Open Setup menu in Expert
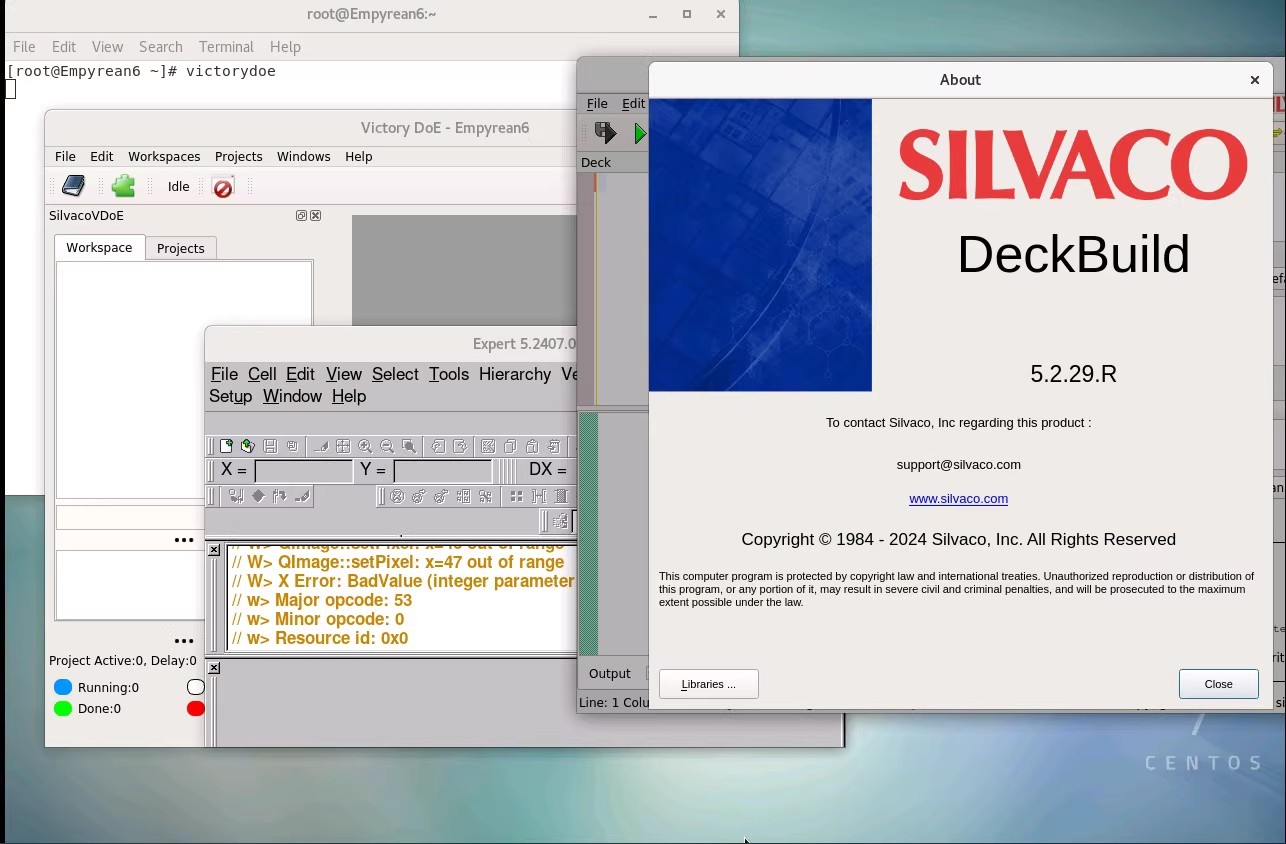Image resolution: width=1286 pixels, height=844 pixels. (230, 396)
